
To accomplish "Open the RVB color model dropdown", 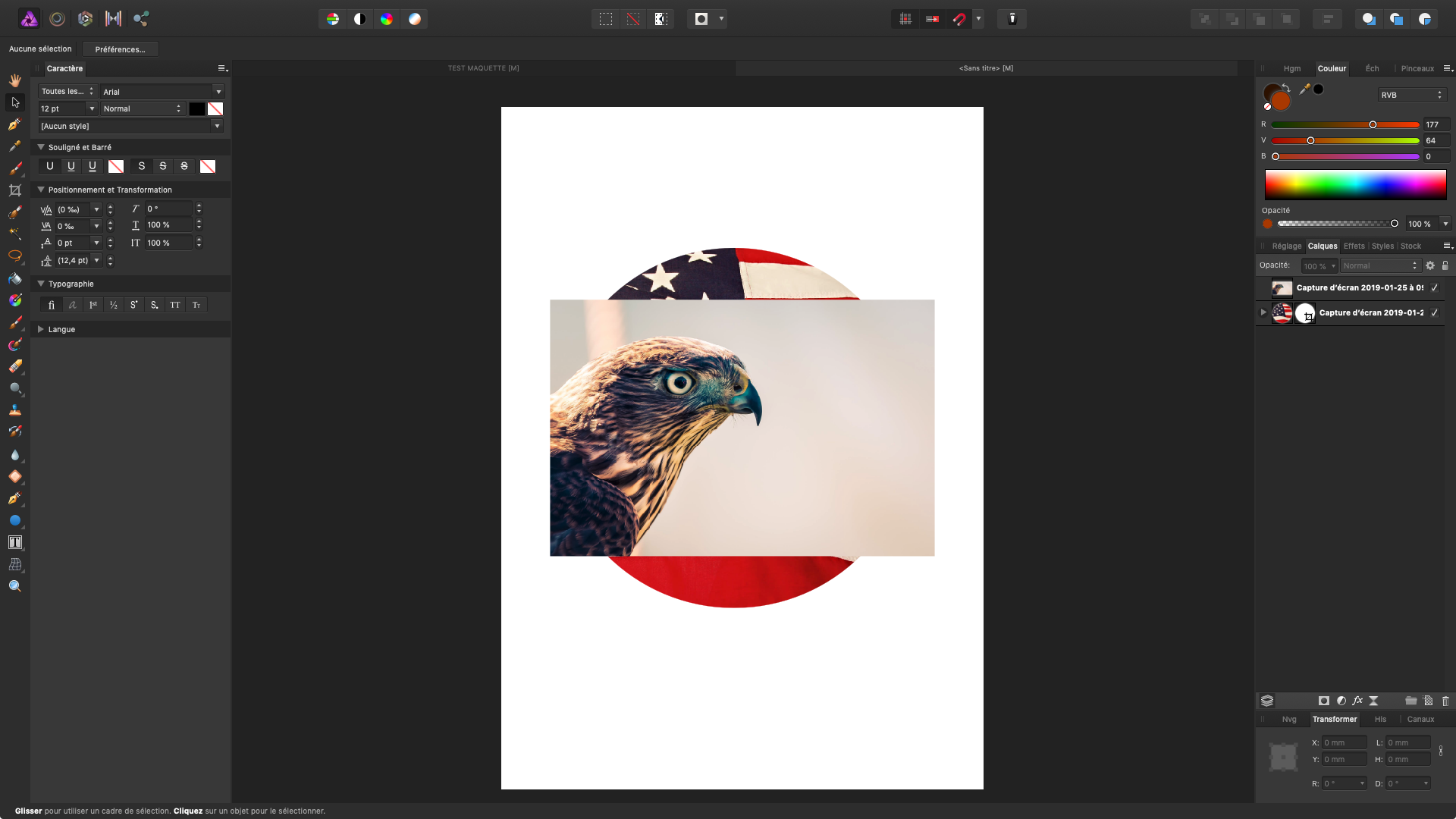I will click(x=1411, y=95).
